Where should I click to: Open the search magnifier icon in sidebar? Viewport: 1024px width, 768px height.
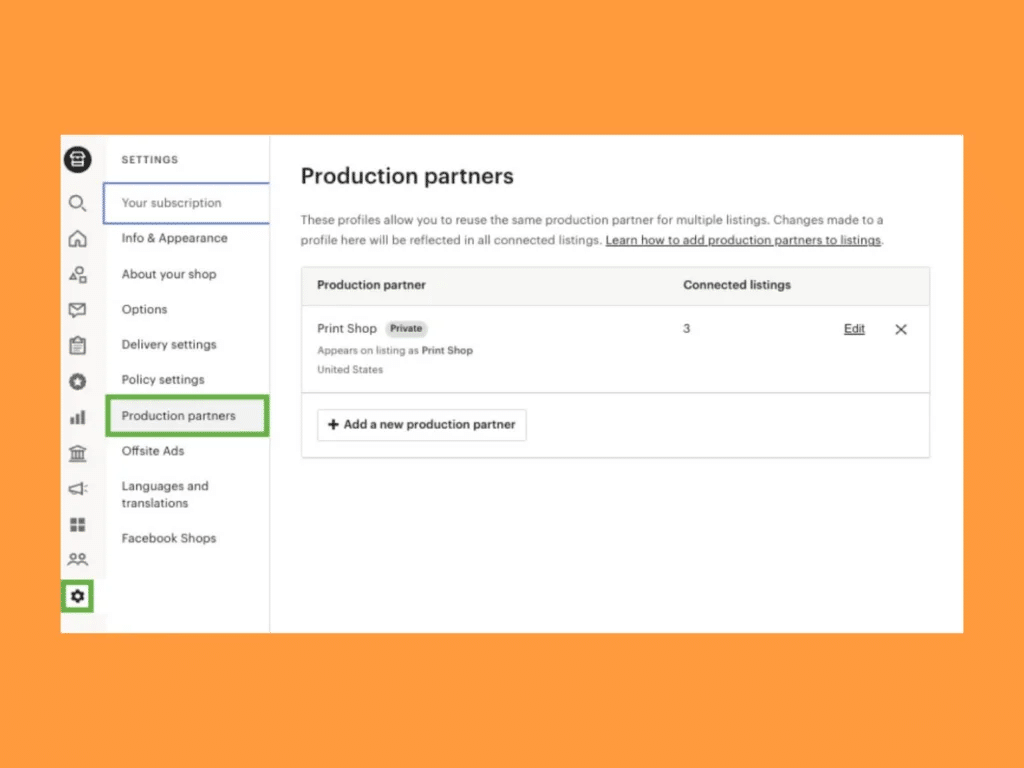click(x=77, y=203)
